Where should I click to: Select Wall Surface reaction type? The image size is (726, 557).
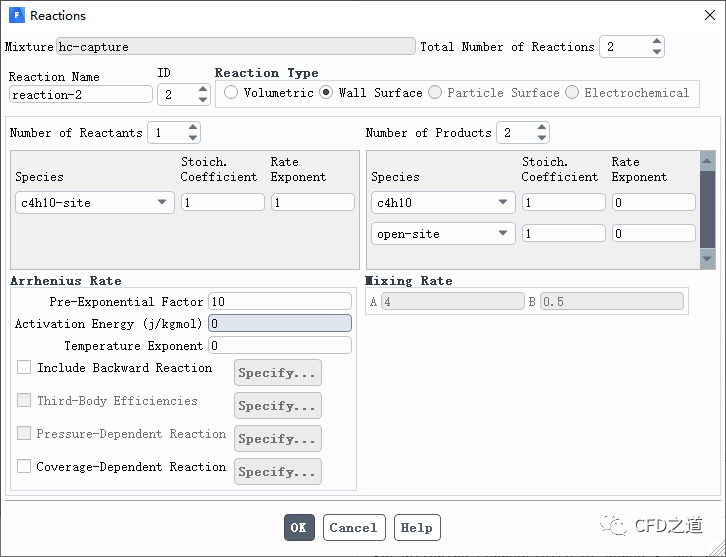click(x=326, y=93)
